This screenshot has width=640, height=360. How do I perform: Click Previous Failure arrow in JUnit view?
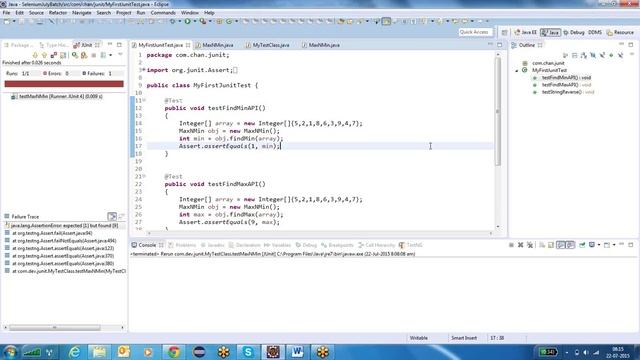[44, 55]
